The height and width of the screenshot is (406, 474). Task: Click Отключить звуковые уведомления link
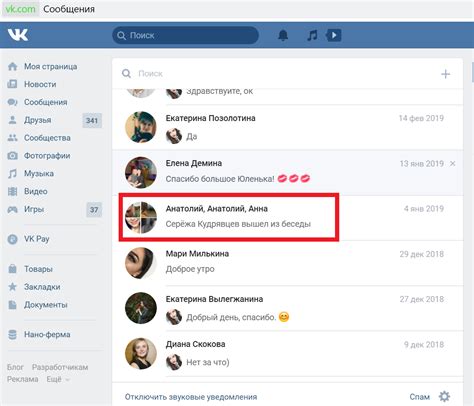pos(191,397)
